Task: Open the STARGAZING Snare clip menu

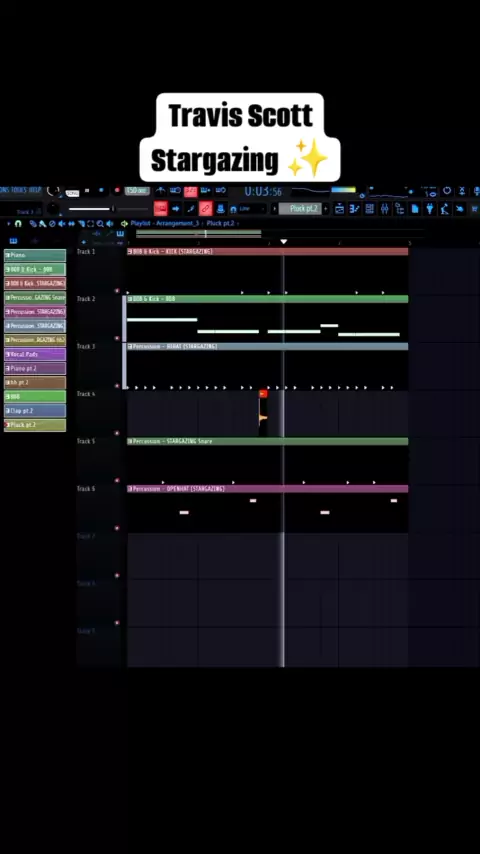Action: tap(130, 441)
